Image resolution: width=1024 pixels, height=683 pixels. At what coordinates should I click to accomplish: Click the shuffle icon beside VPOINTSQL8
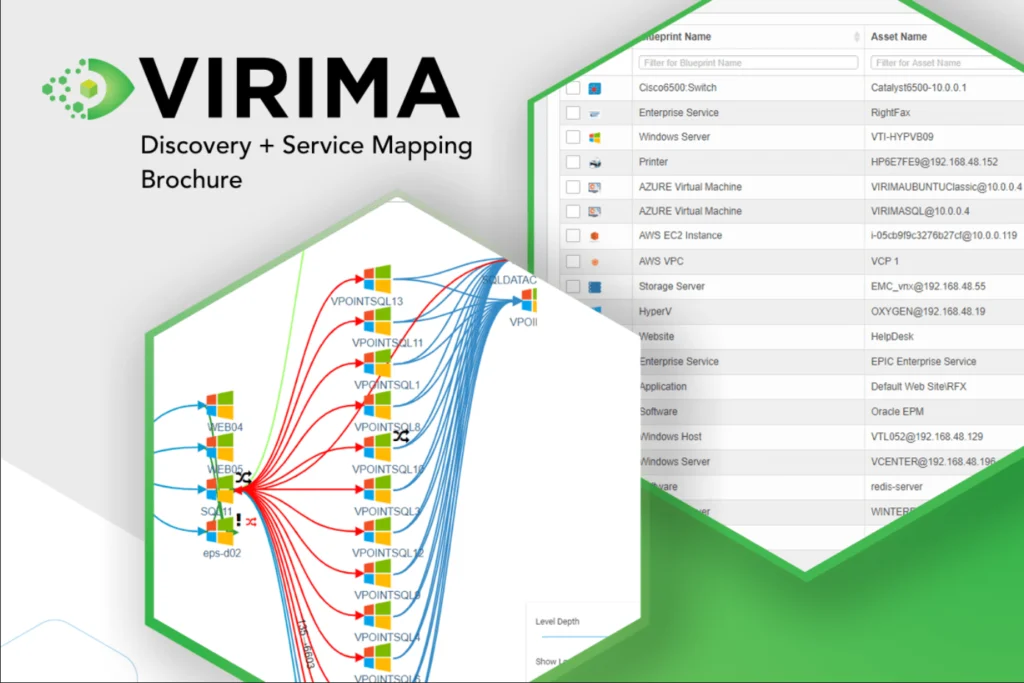click(x=401, y=437)
